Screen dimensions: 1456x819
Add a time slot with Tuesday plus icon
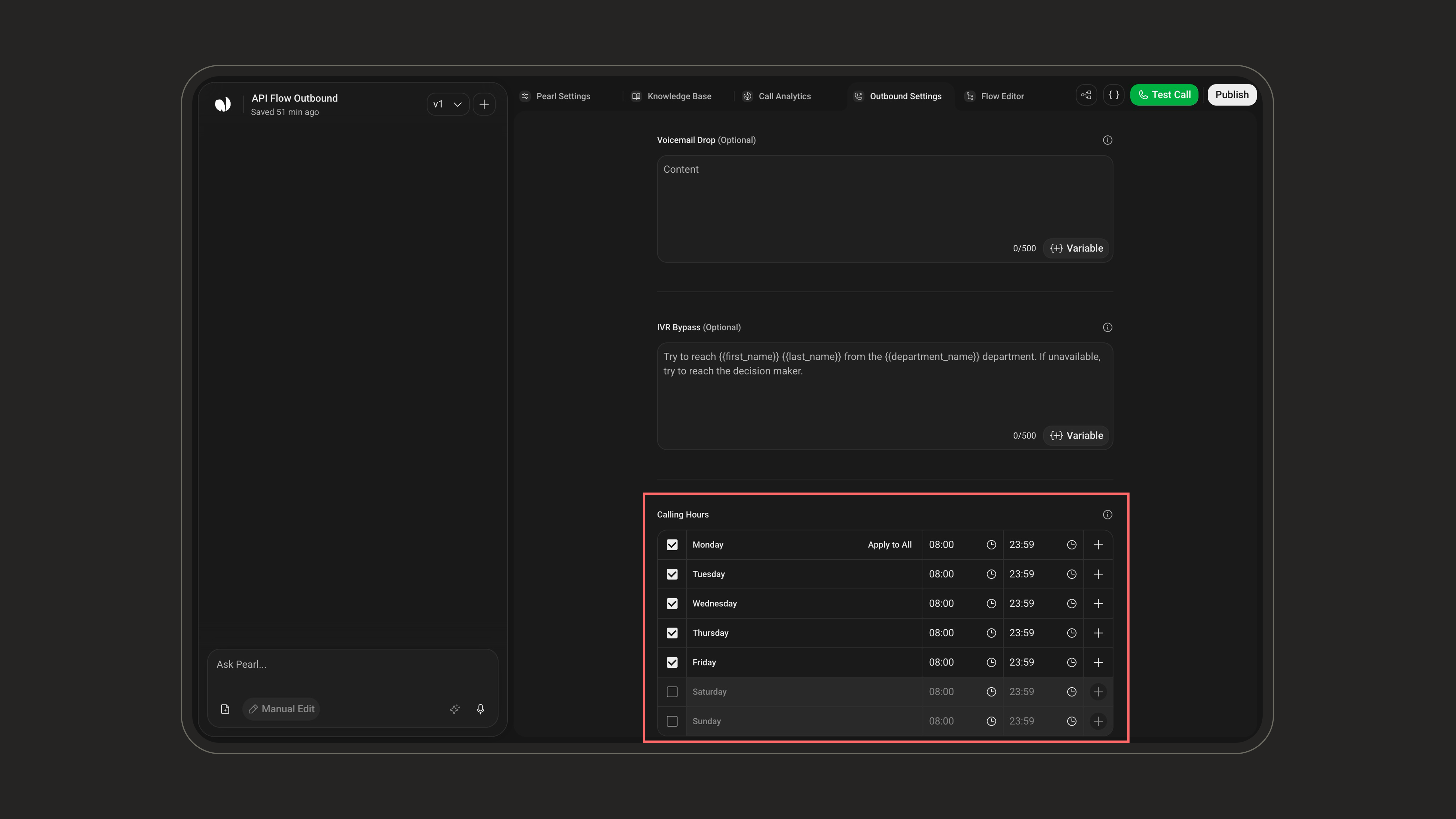click(1098, 574)
